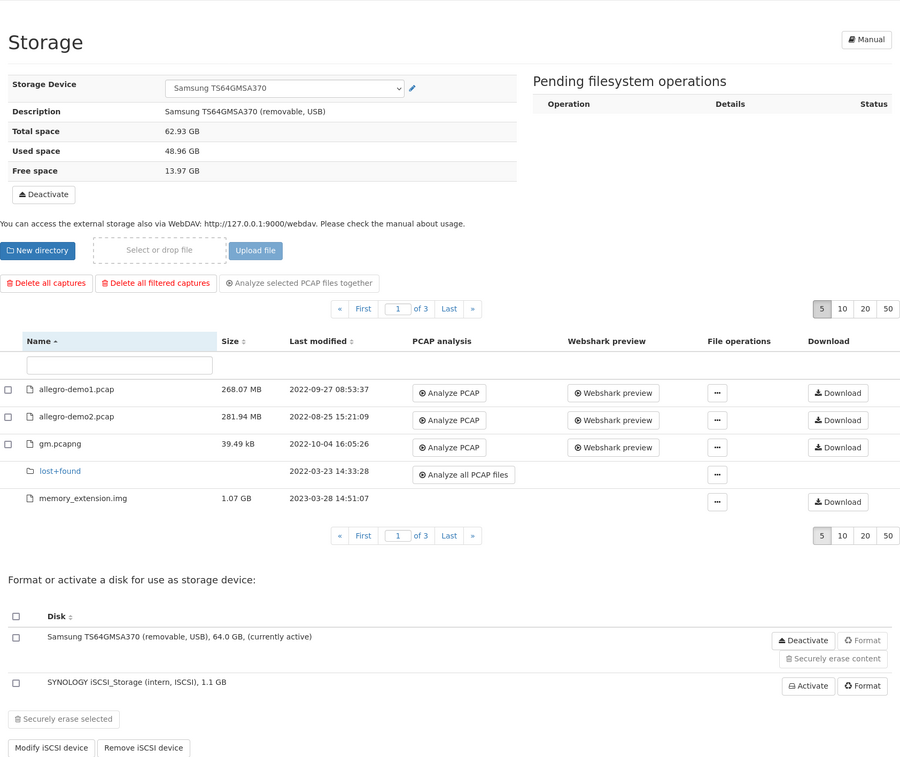The height and width of the screenshot is (757, 900).
Task: Set page size to 50 in bottom selector
Action: click(x=887, y=536)
